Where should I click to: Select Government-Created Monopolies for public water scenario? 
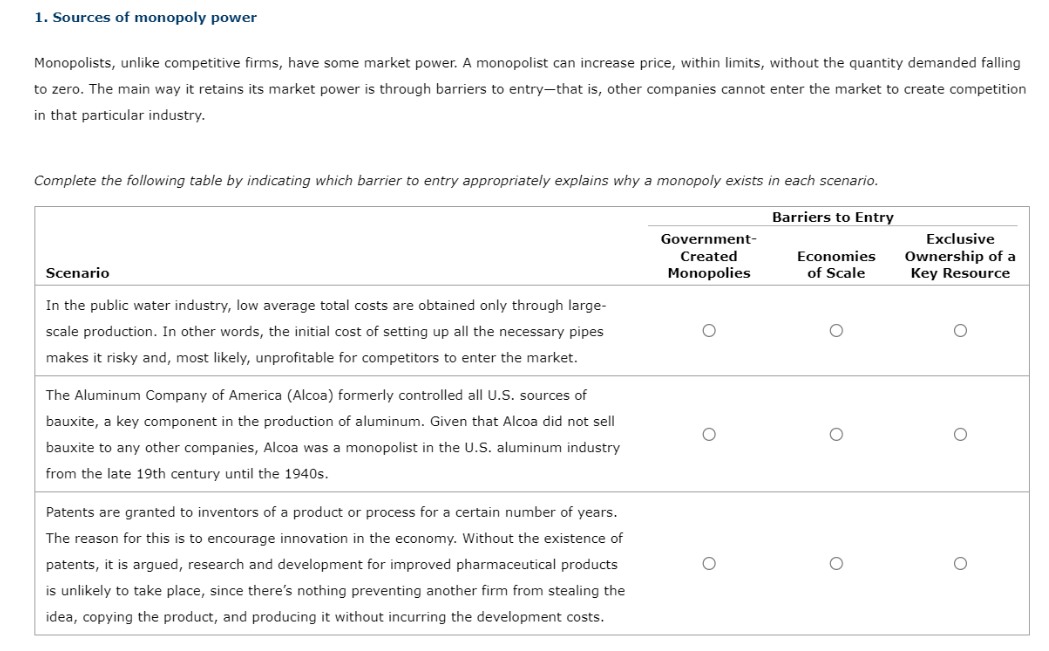[708, 331]
